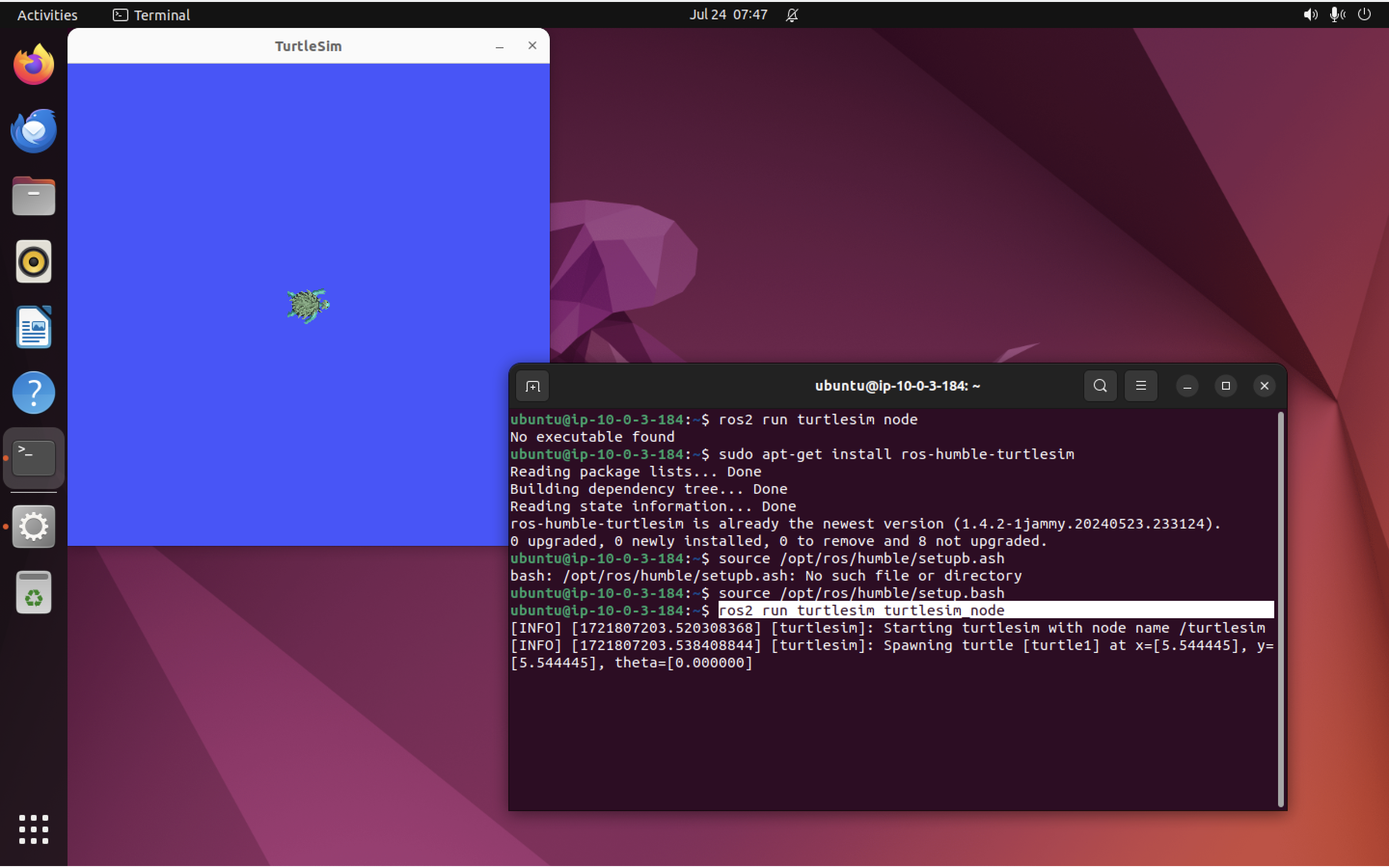Open the terminal hamburger menu
The width and height of the screenshot is (1389, 868).
[1141, 385]
